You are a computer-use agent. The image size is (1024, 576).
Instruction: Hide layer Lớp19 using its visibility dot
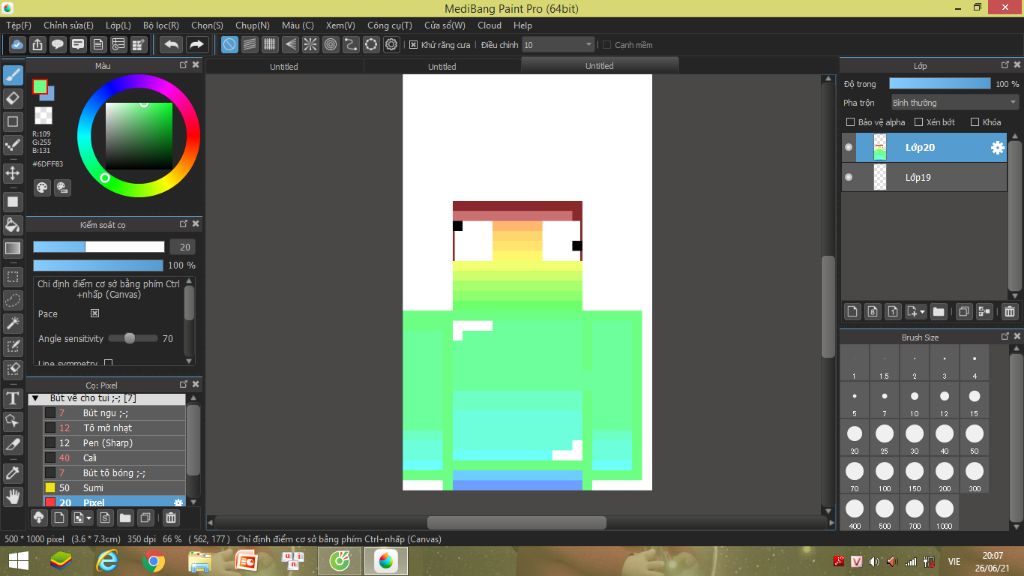849,177
